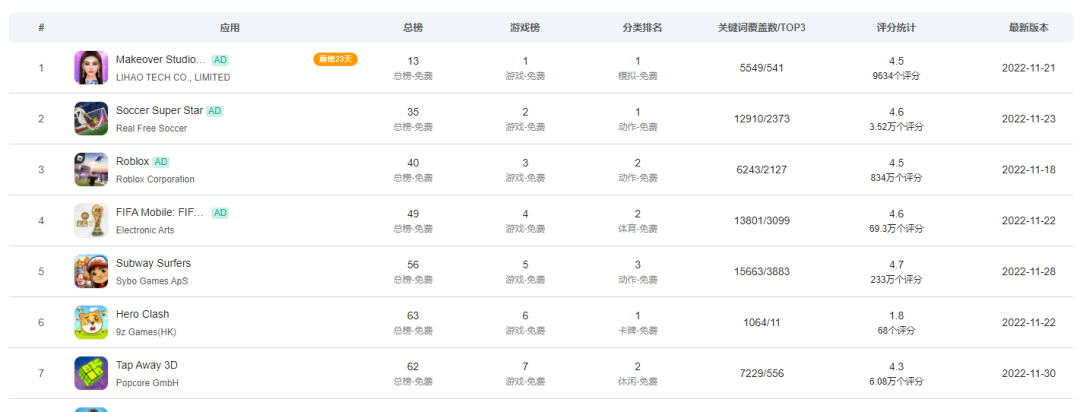
Task: Click the AD badge next to FIFA Mobile
Action: (x=220, y=213)
